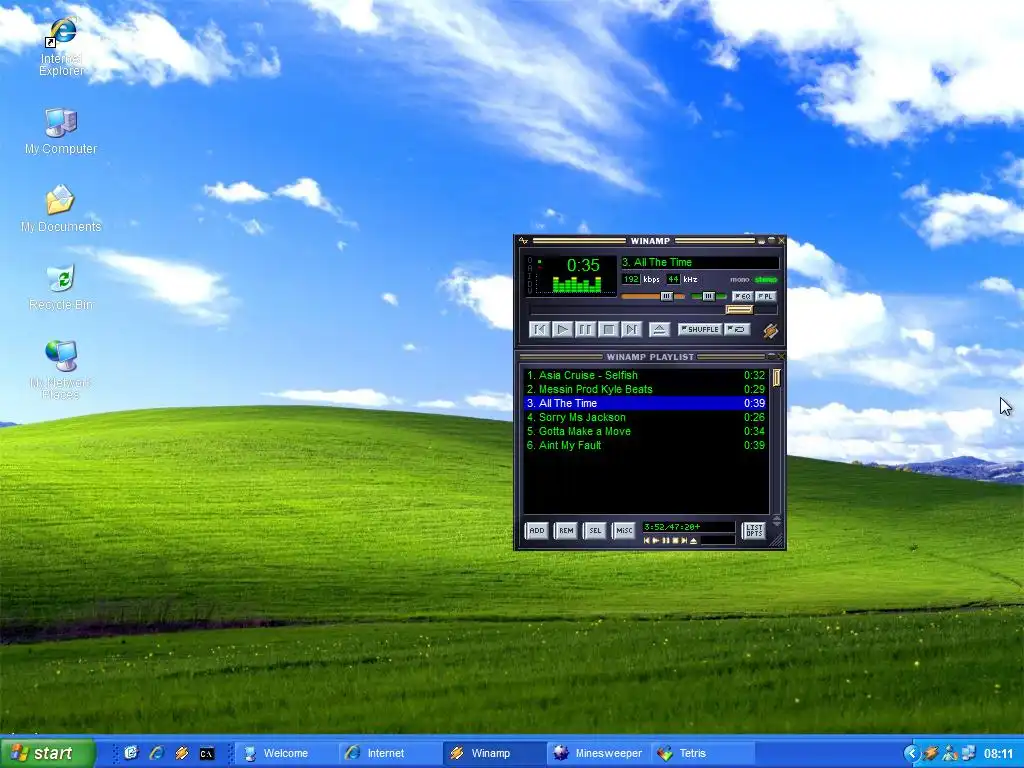Click the song position seek bar handle
The height and width of the screenshot is (768, 1024).
pos(739,310)
